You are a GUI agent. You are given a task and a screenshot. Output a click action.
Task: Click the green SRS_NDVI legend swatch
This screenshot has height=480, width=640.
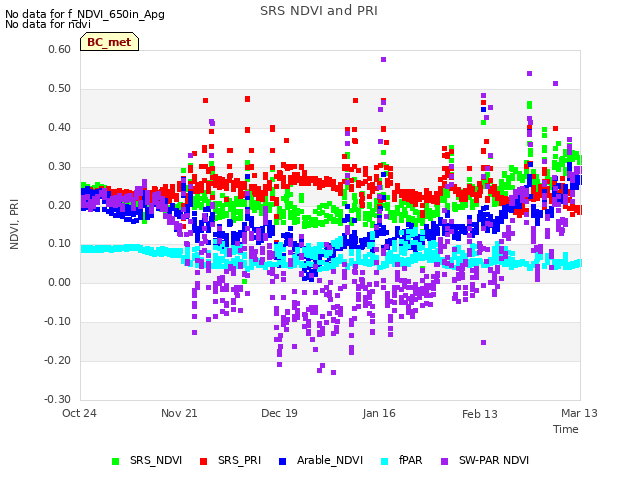click(116, 461)
